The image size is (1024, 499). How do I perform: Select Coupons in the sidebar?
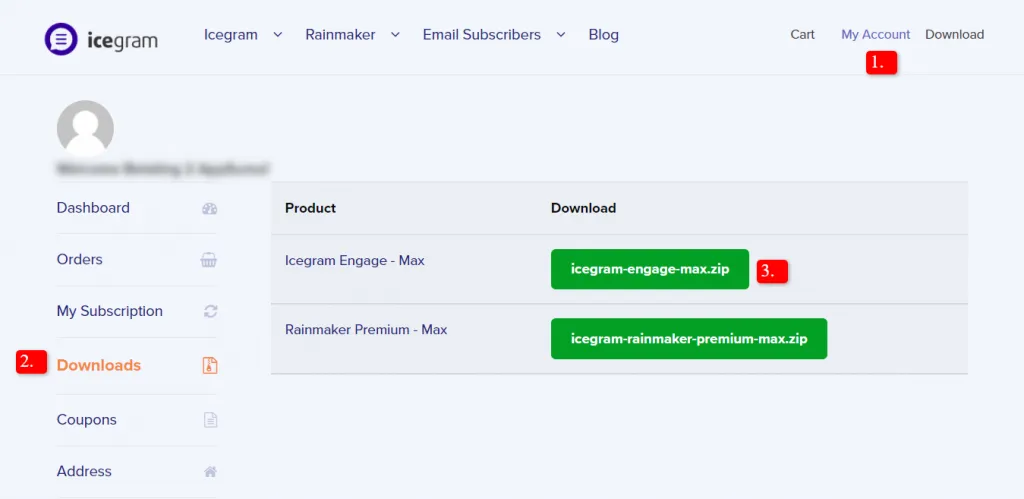[x=87, y=419]
